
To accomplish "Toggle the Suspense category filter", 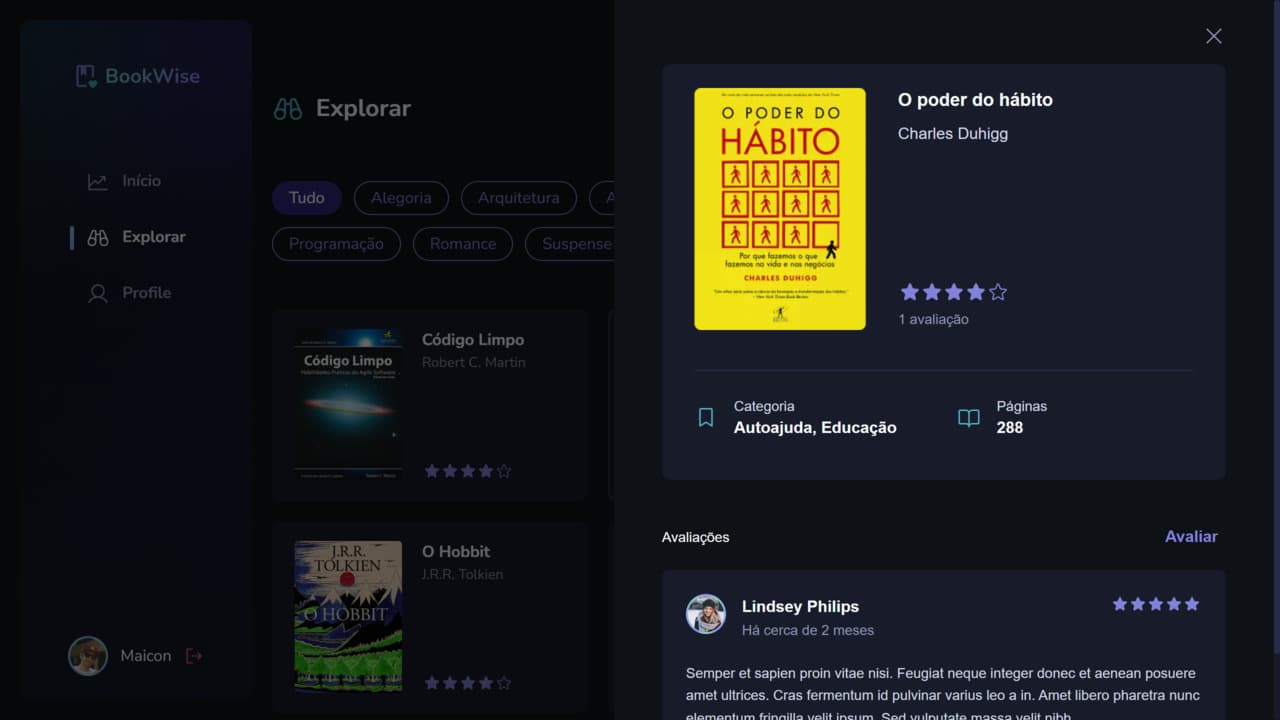I will pos(577,243).
